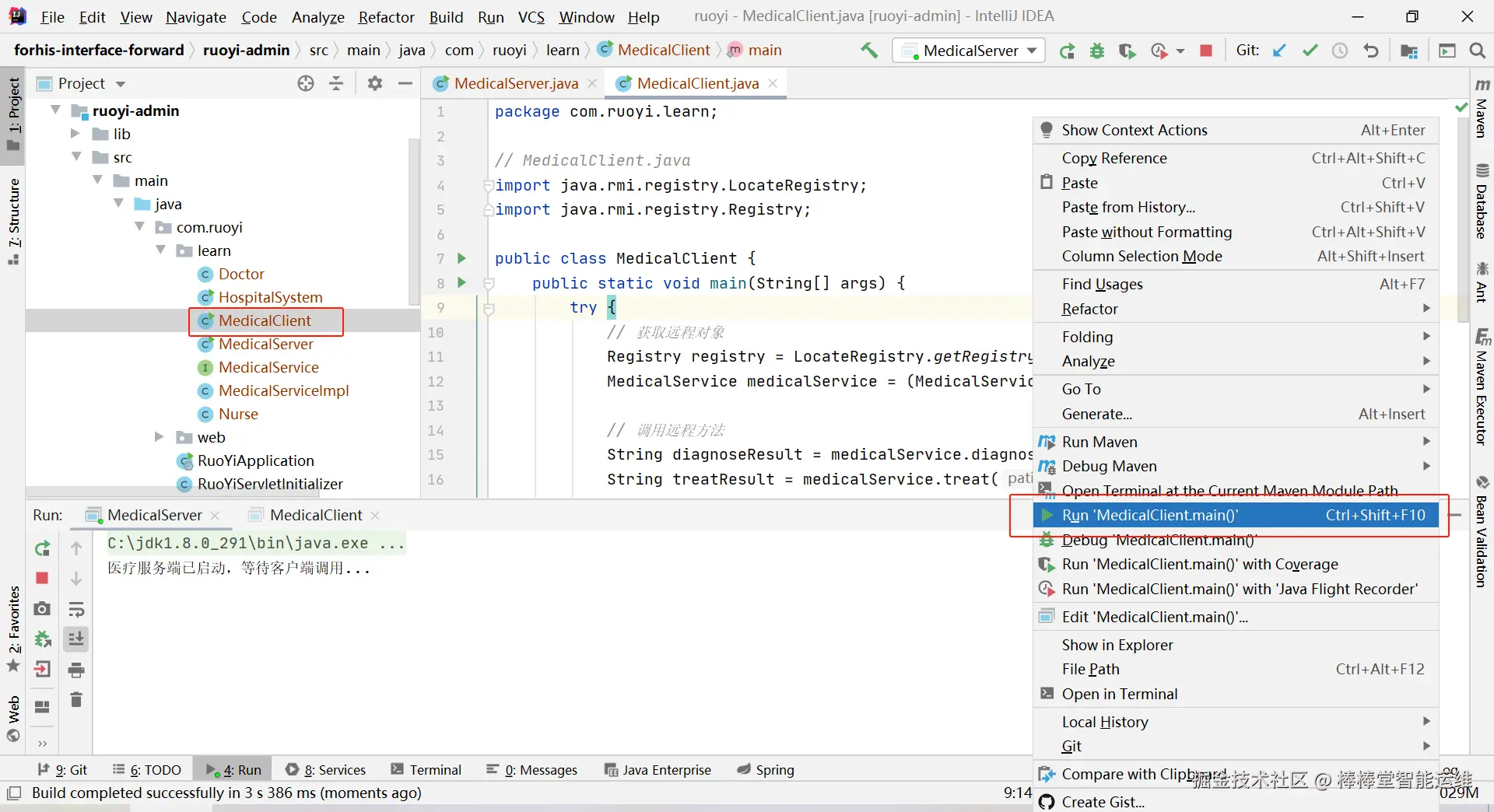Collapse the learn package in project tree
Viewport: 1494px width, 812px height.
click(161, 250)
